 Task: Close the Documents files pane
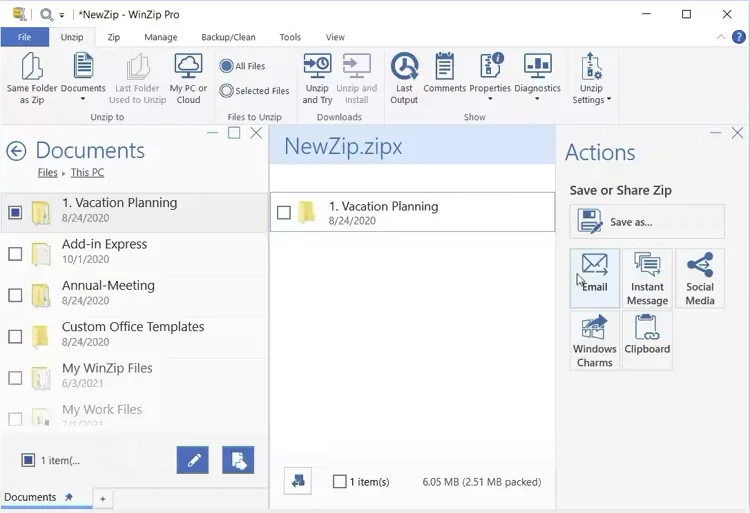click(256, 133)
